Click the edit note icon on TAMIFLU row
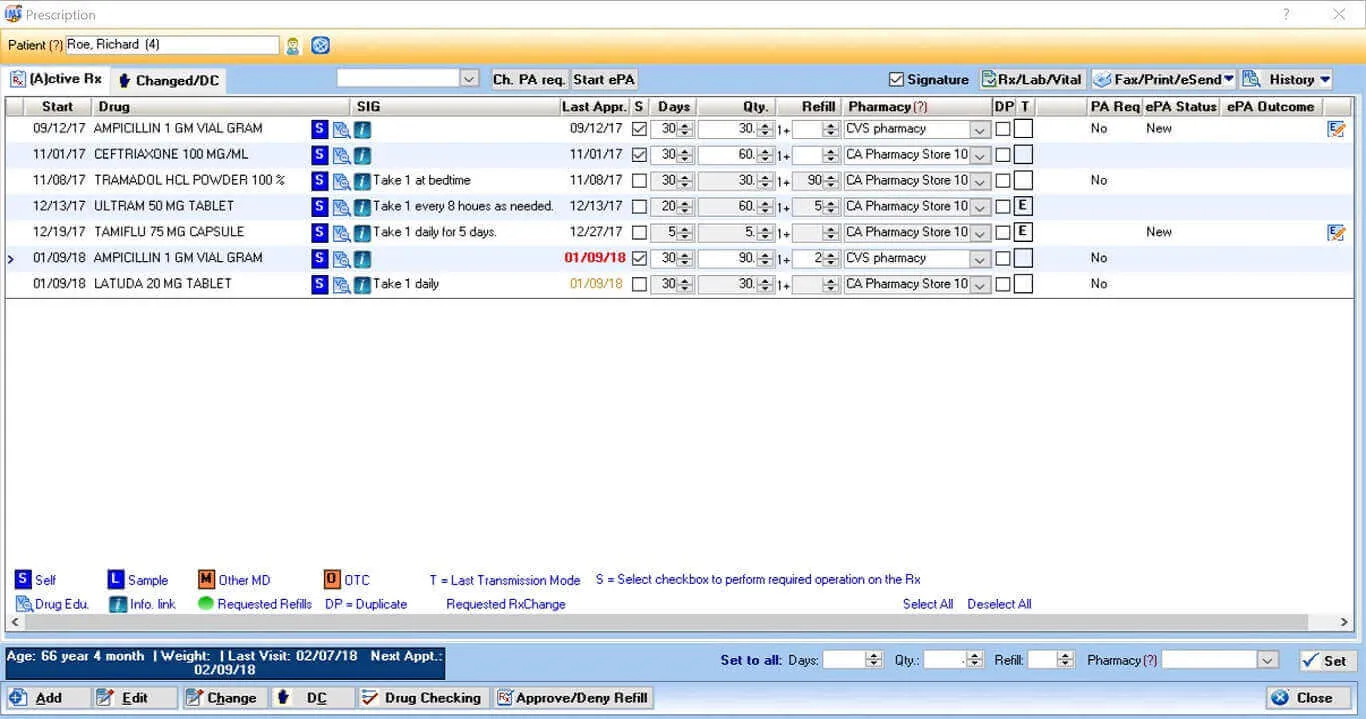Viewport: 1366px width, 719px height. click(1337, 231)
